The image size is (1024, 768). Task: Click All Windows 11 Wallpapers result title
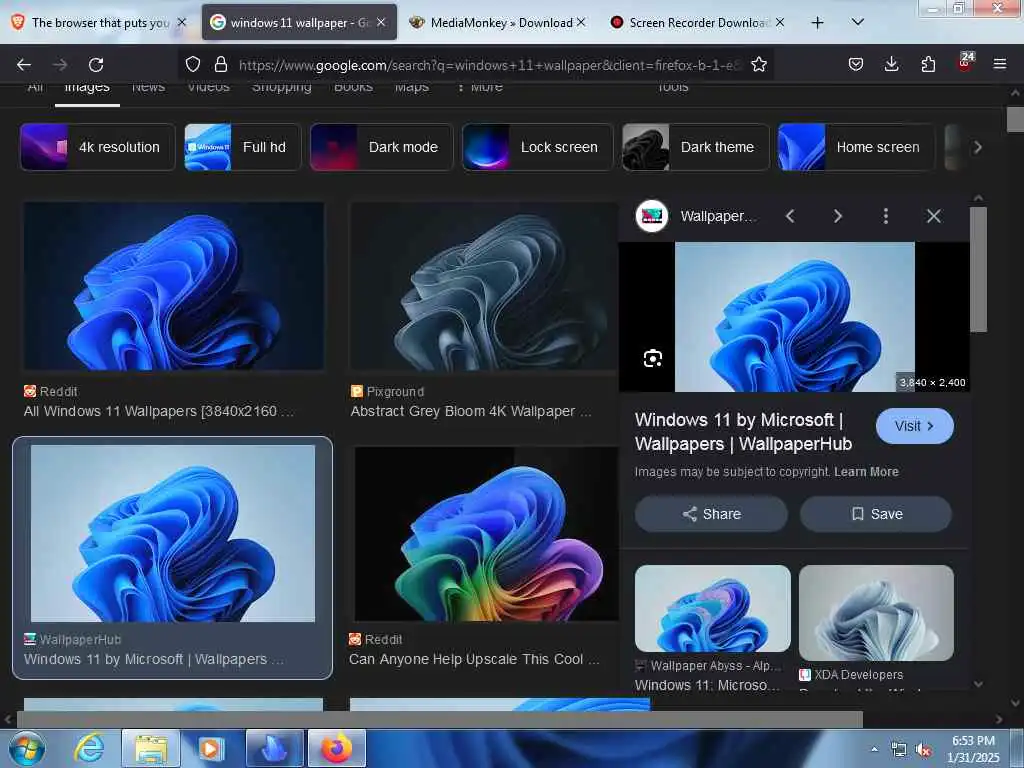click(x=159, y=411)
